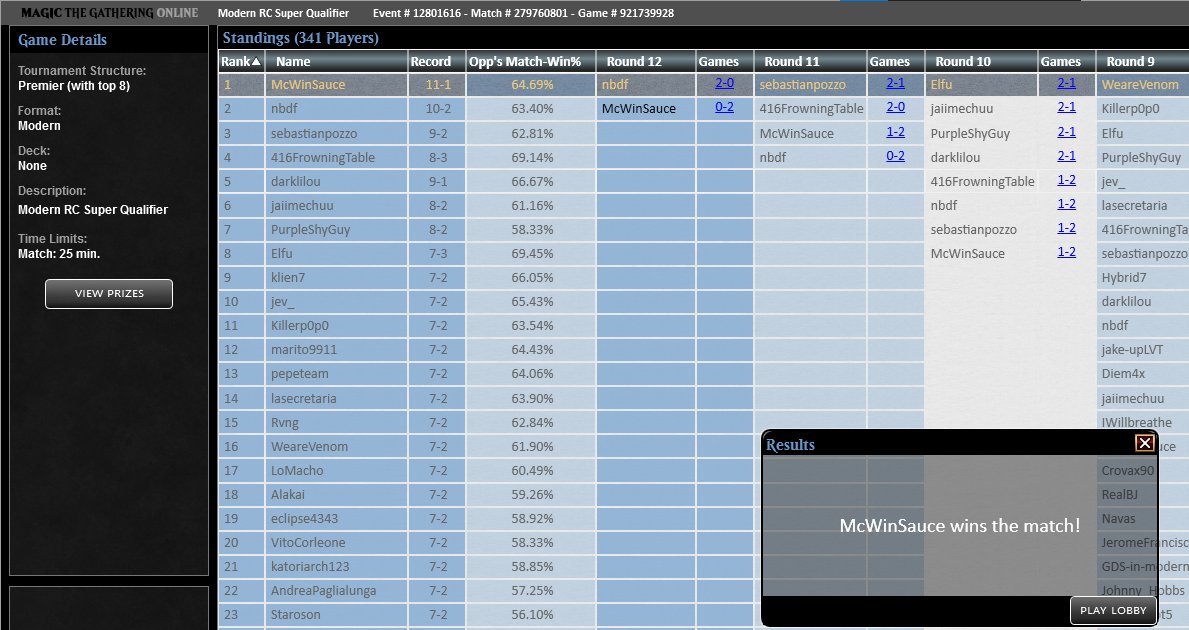The image size is (1189, 630).
Task: Select Alakai in the standings
Action: 287,495
